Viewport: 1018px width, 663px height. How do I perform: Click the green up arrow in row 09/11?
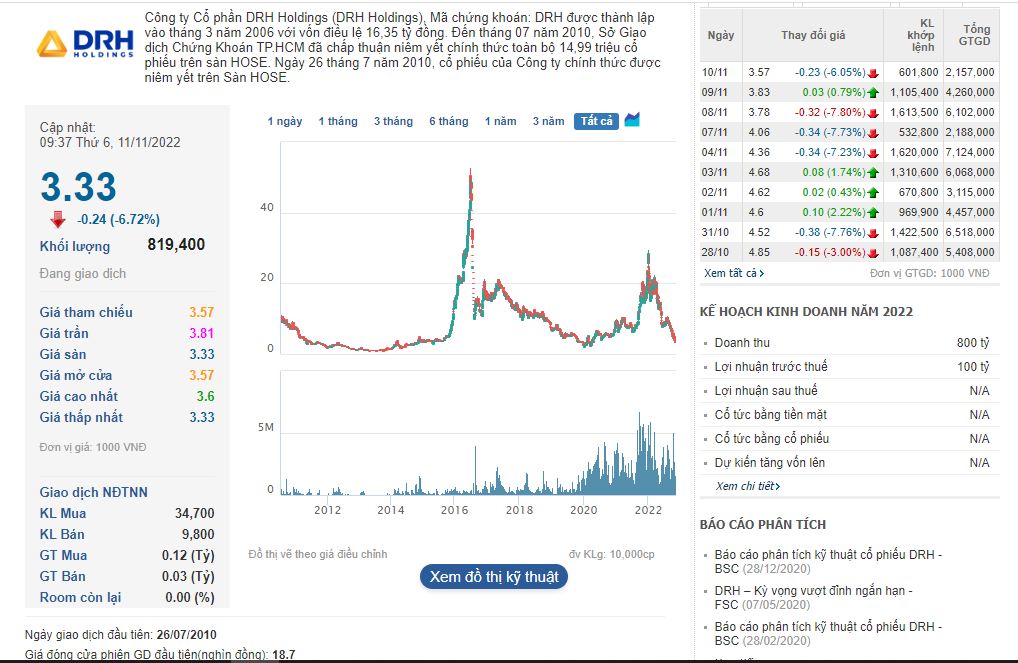873,93
